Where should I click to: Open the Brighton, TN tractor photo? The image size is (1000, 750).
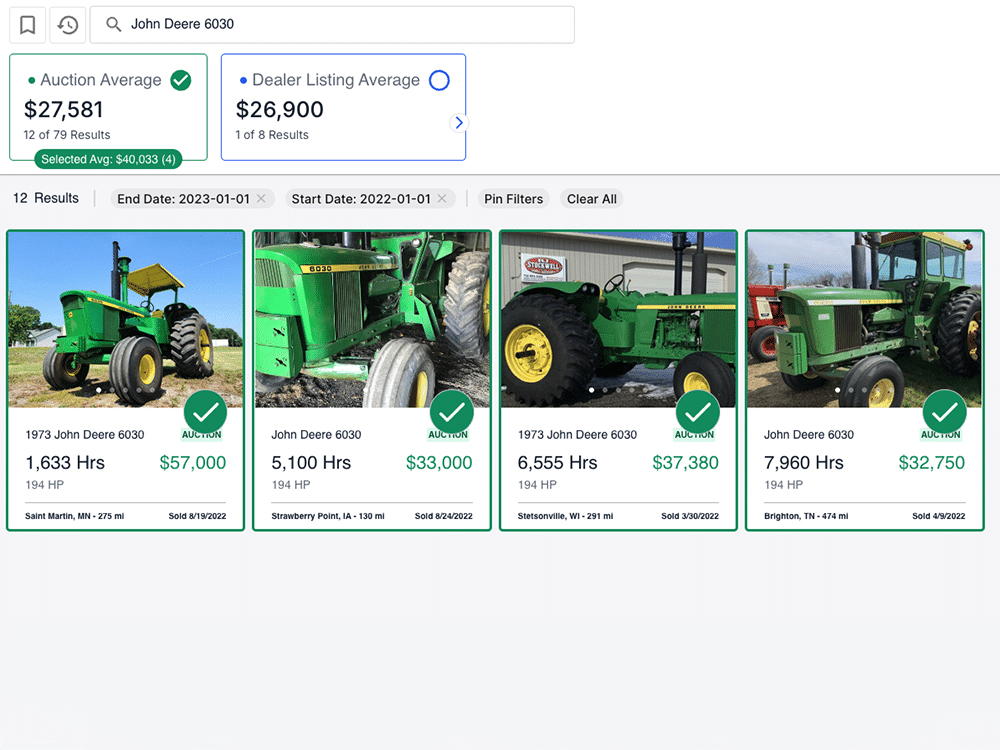tap(865, 320)
